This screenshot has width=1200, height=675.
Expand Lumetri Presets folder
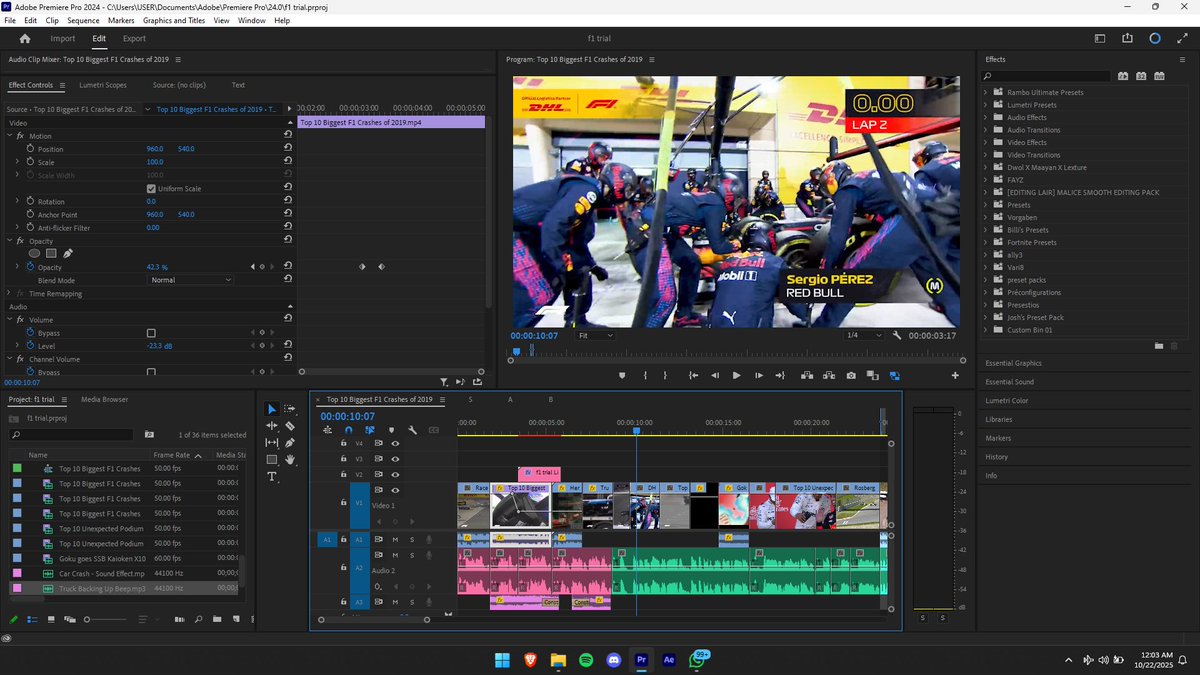click(x=985, y=105)
